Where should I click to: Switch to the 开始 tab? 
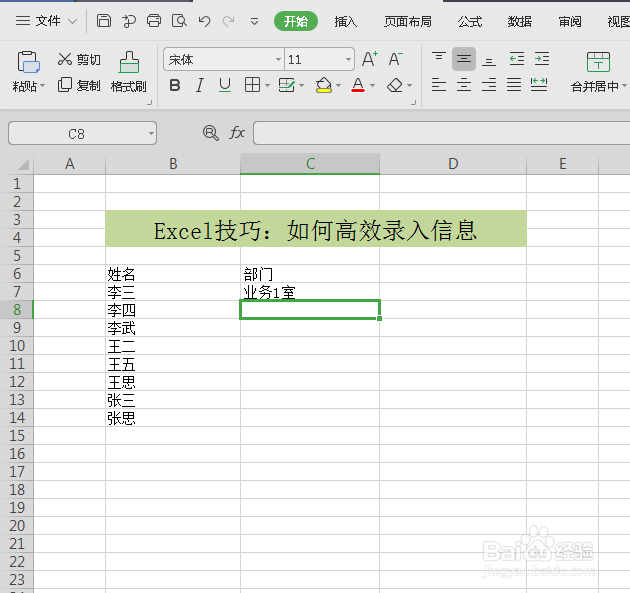coord(296,21)
